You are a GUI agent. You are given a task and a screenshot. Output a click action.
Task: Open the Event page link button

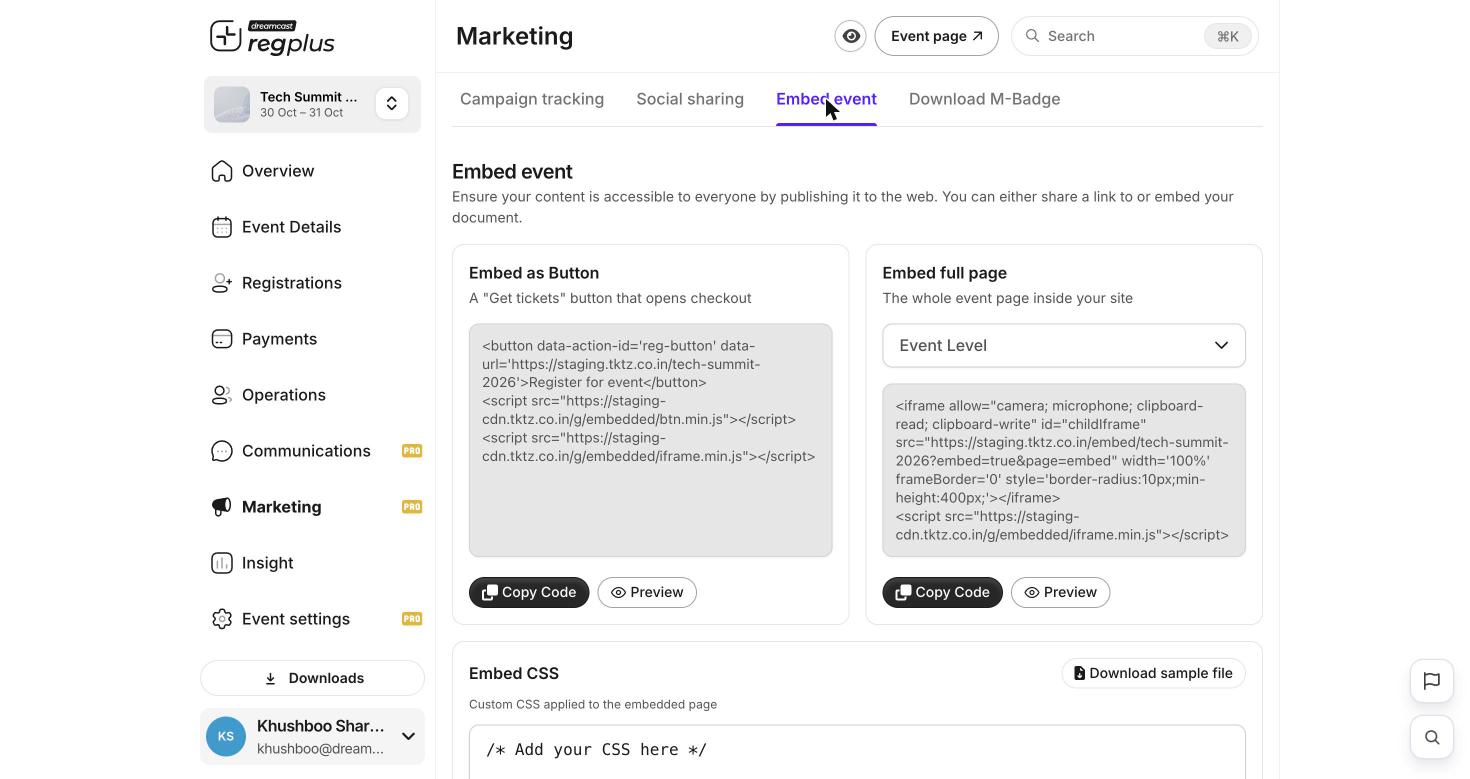936,36
